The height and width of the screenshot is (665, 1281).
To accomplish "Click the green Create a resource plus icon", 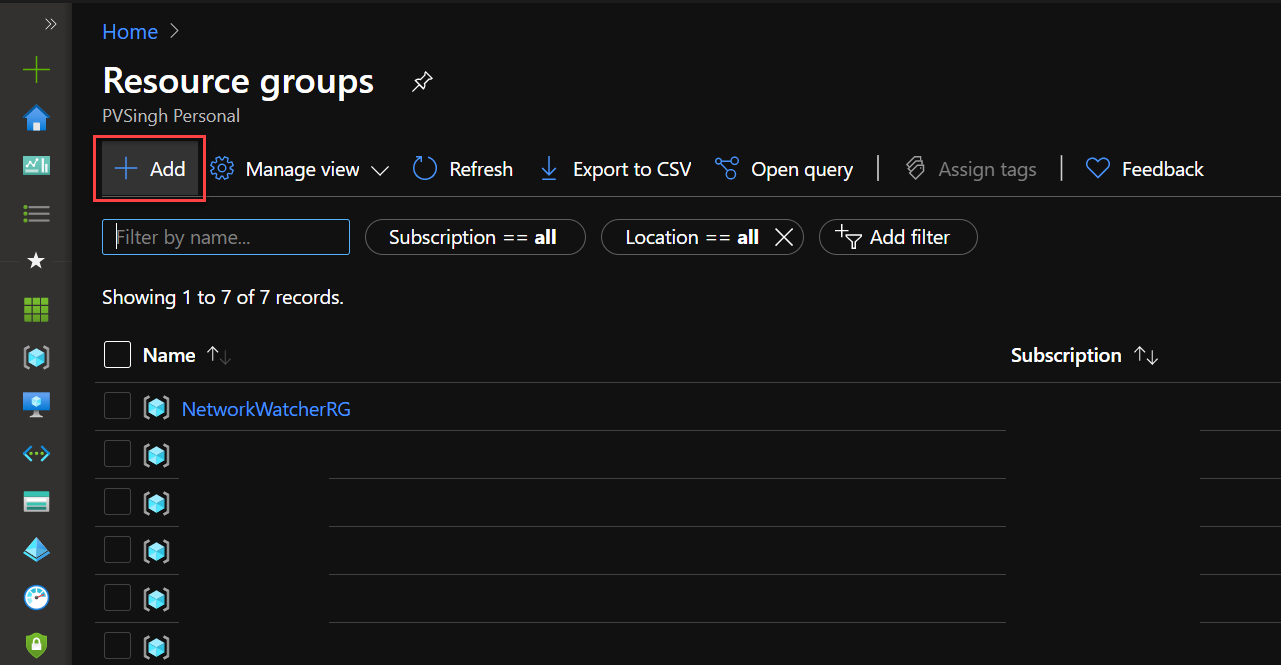I will click(x=36, y=70).
